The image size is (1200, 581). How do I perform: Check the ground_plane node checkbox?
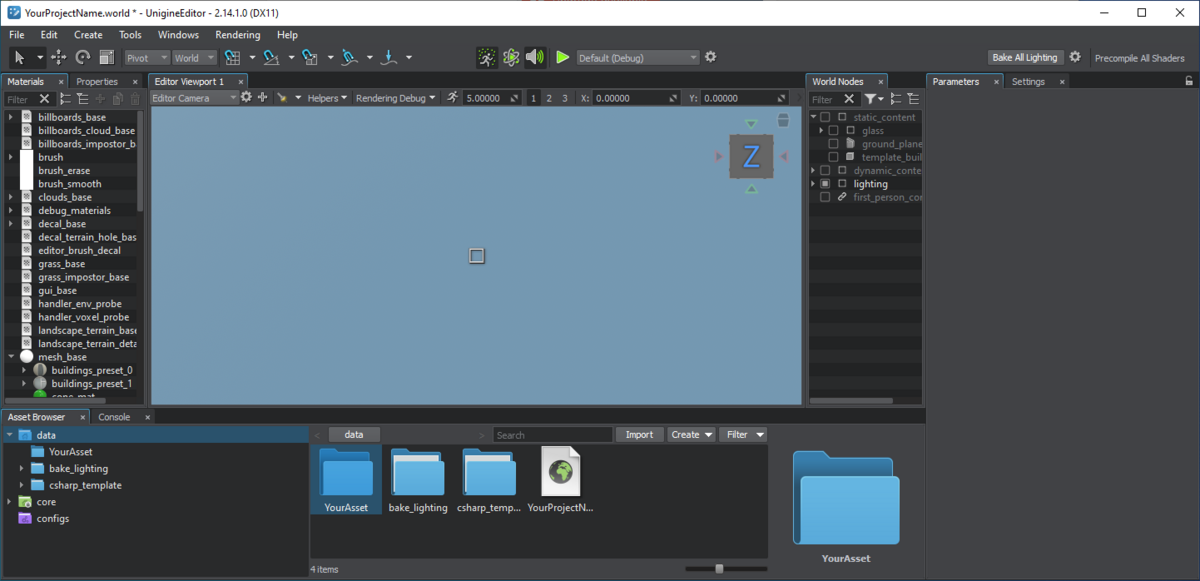pos(833,144)
